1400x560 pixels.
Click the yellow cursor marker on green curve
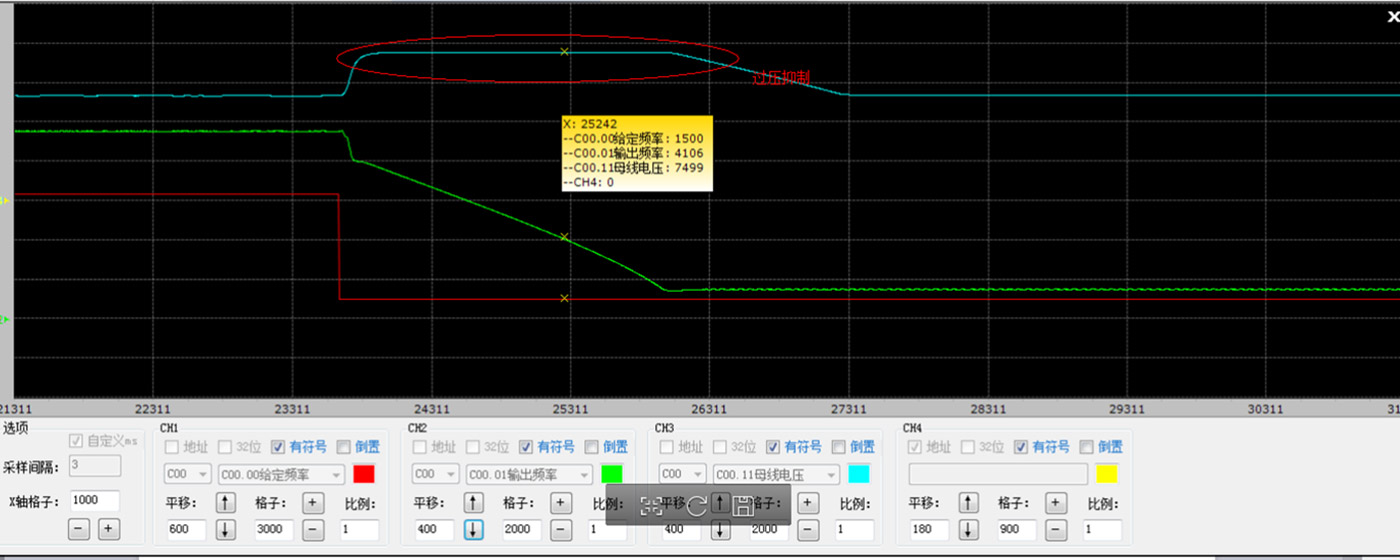564,237
